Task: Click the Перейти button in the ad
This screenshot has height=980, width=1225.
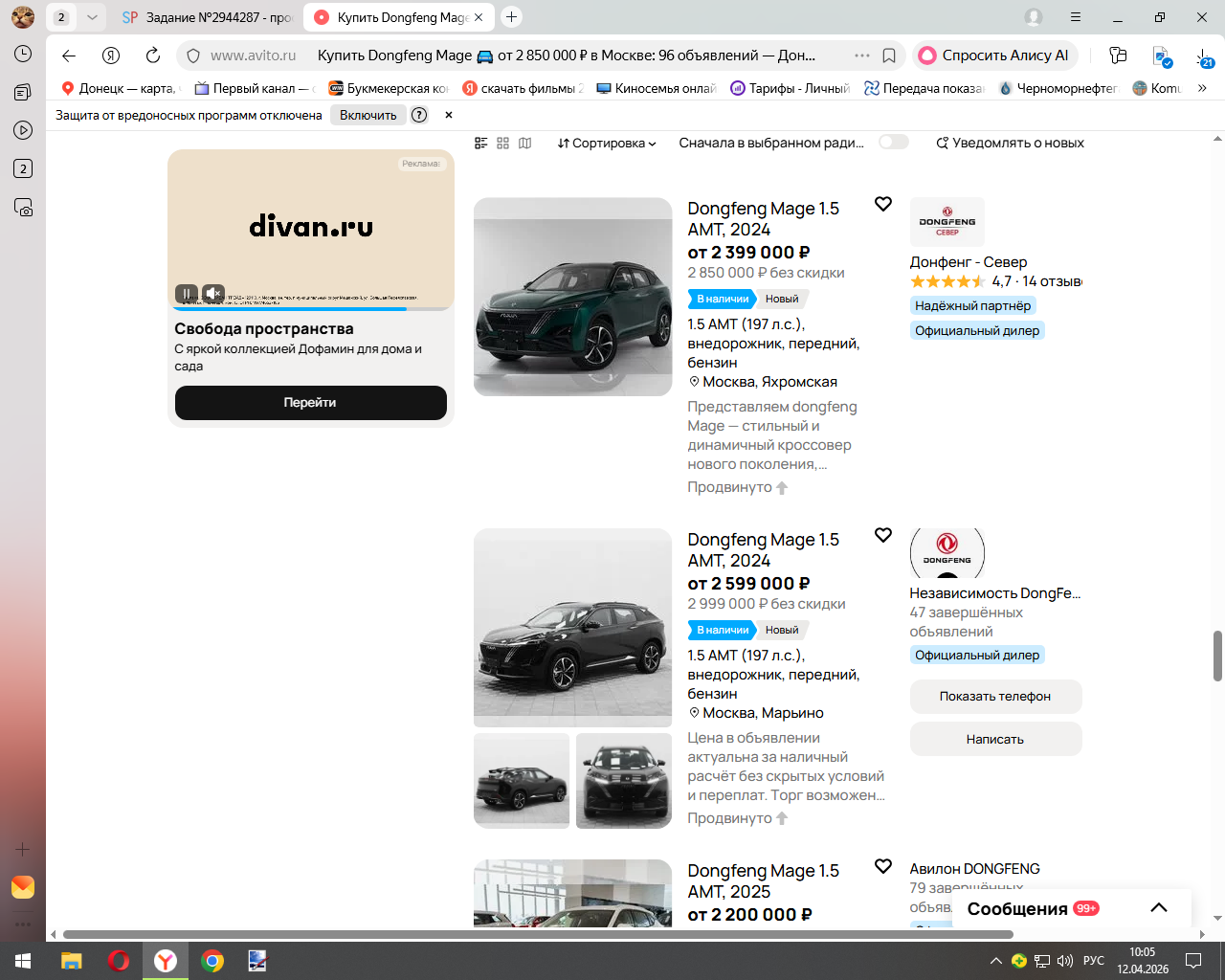Action: [310, 403]
